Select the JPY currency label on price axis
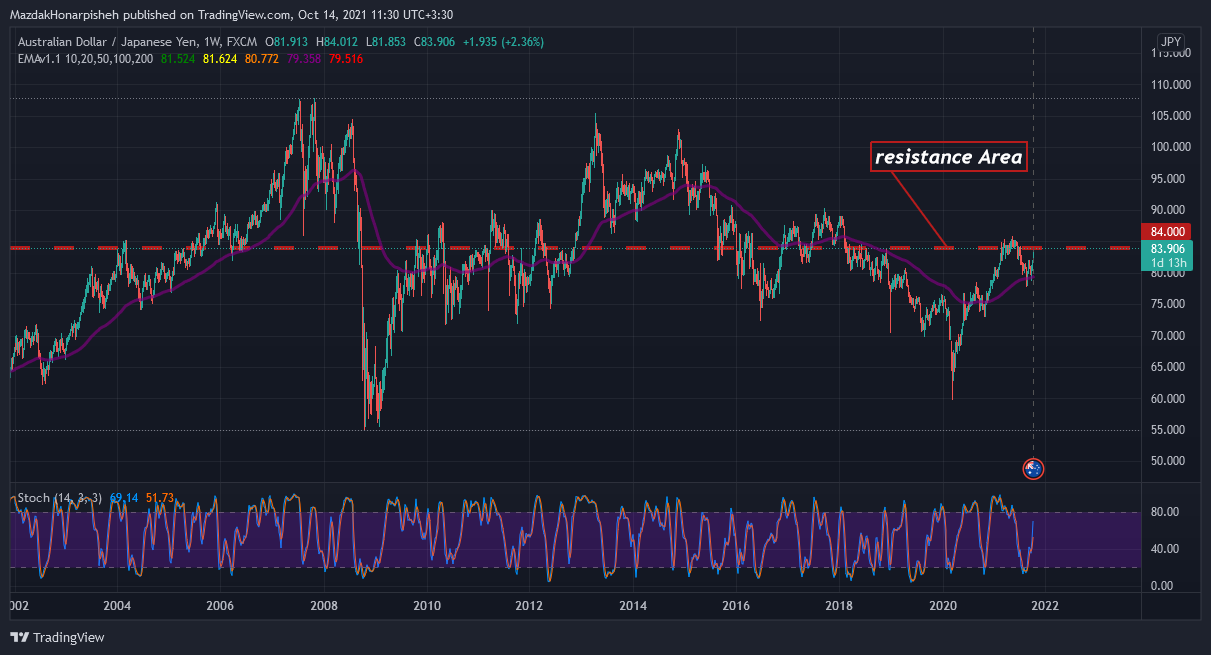1211x655 pixels. (1170, 41)
